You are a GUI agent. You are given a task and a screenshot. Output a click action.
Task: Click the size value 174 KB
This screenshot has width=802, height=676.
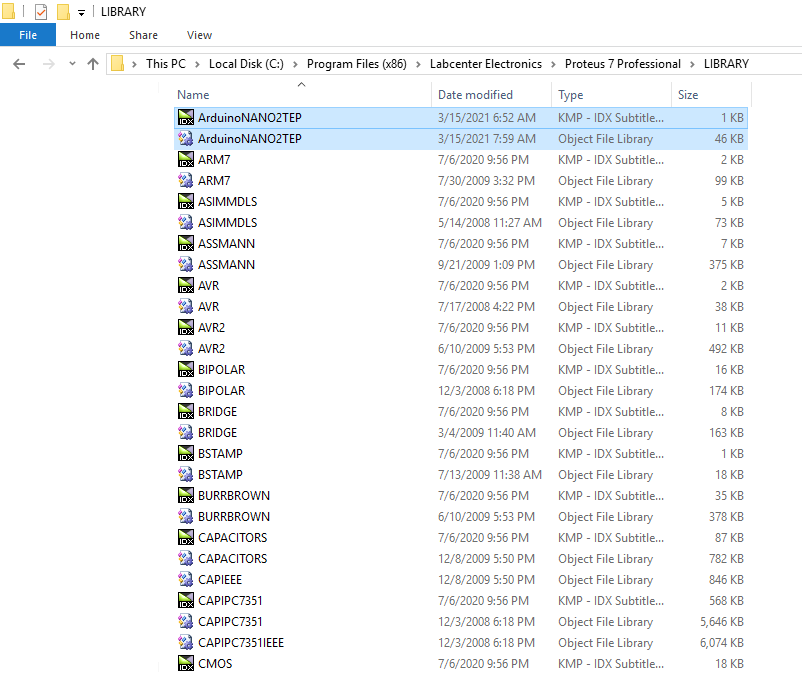[726, 390]
